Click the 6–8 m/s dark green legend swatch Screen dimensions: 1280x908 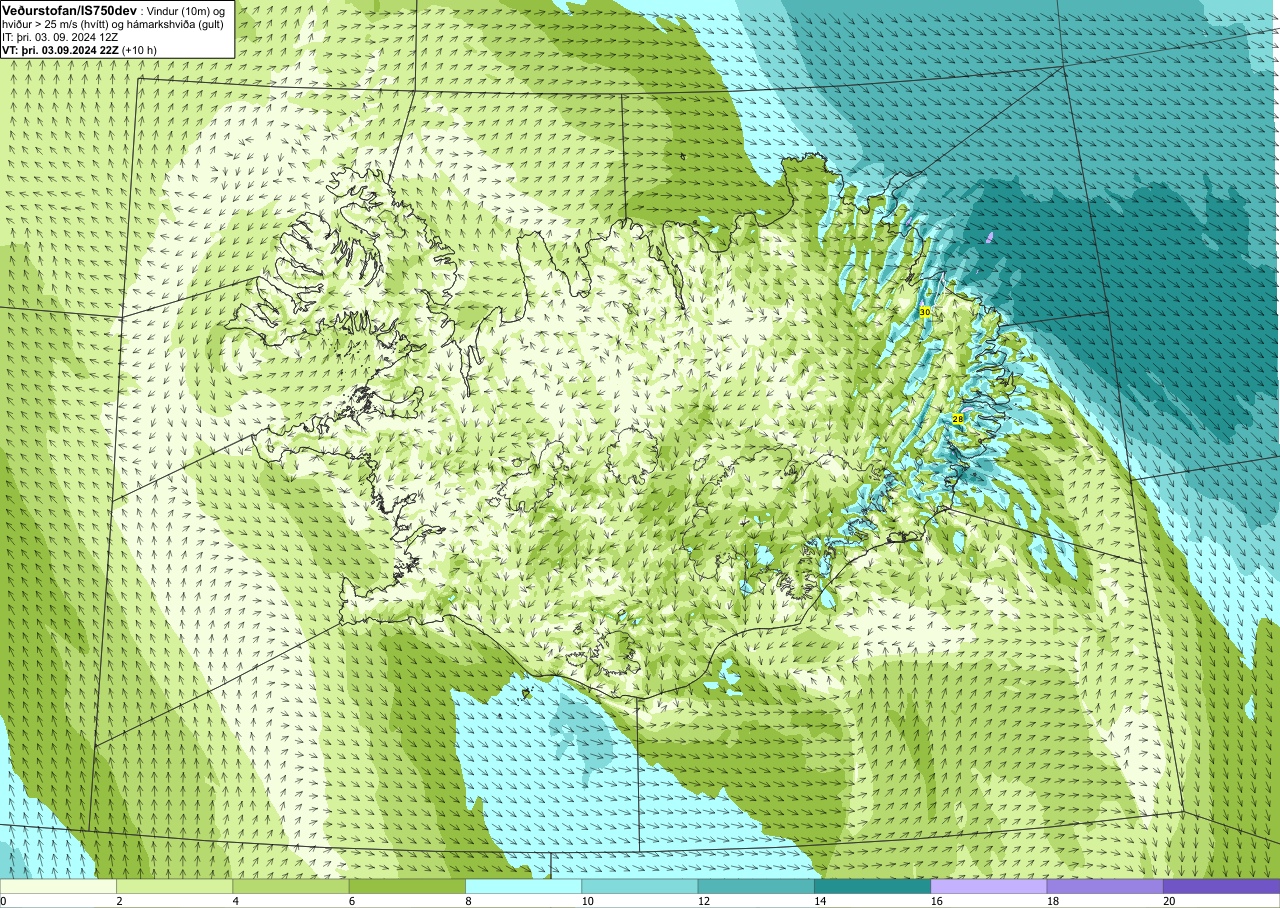(407, 886)
